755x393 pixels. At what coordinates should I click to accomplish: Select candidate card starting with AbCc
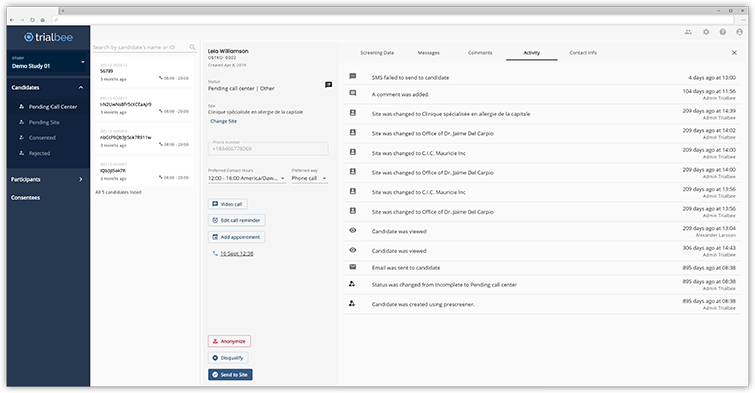point(144,138)
